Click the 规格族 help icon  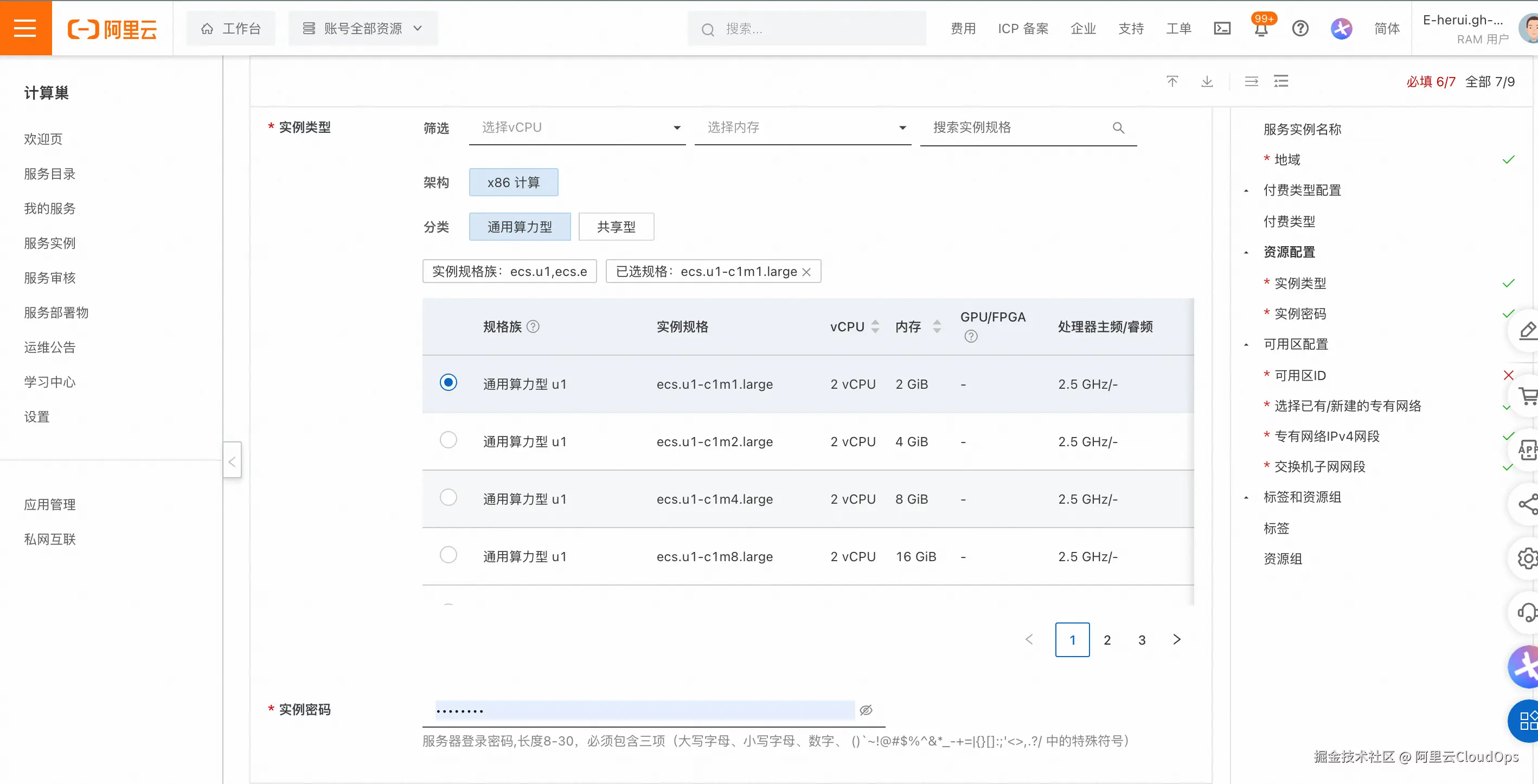[x=533, y=326]
